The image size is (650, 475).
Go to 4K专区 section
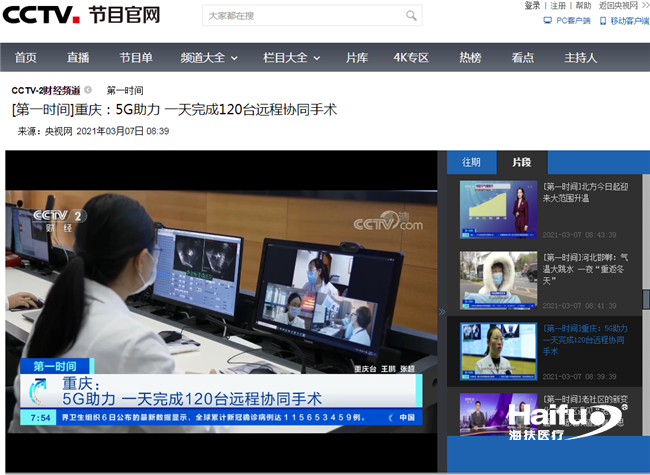tap(410, 58)
